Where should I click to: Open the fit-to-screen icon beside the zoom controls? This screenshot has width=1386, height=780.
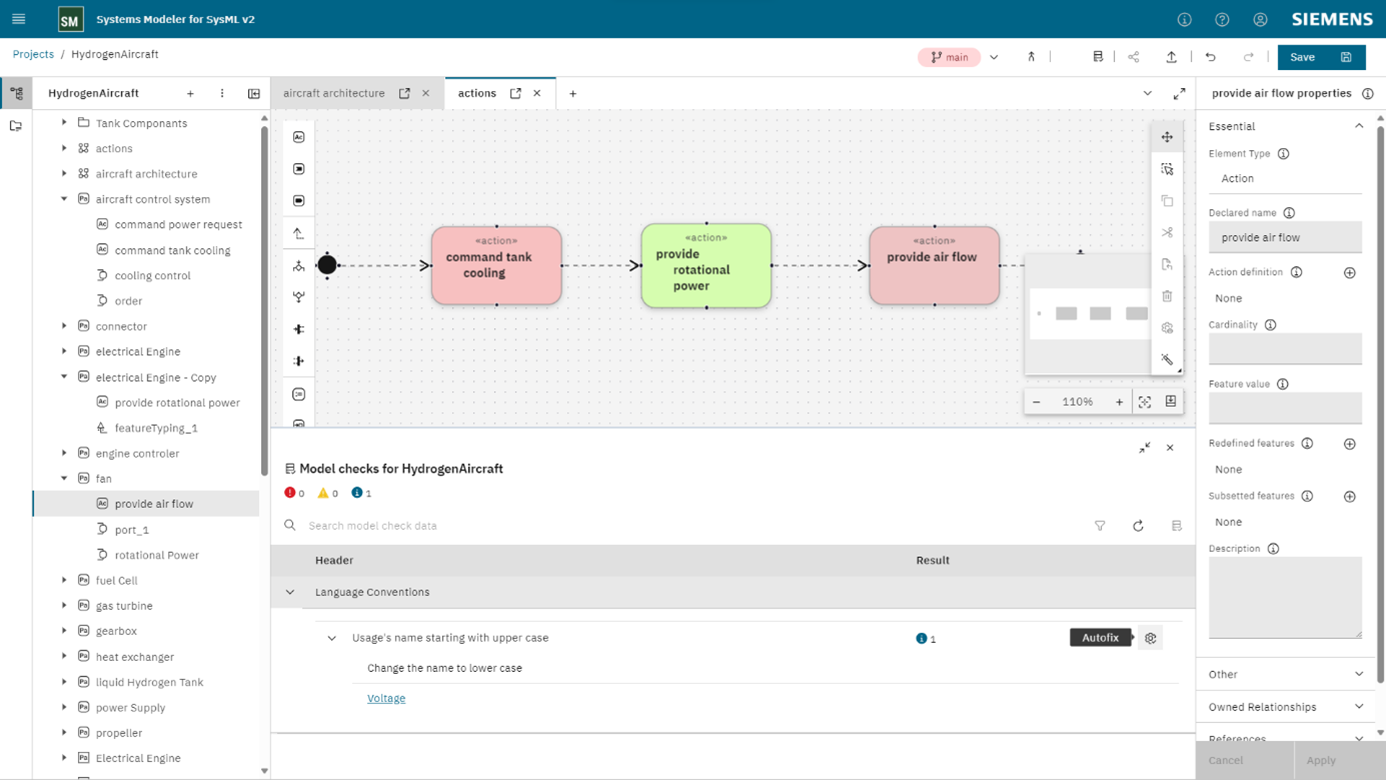click(x=1144, y=401)
